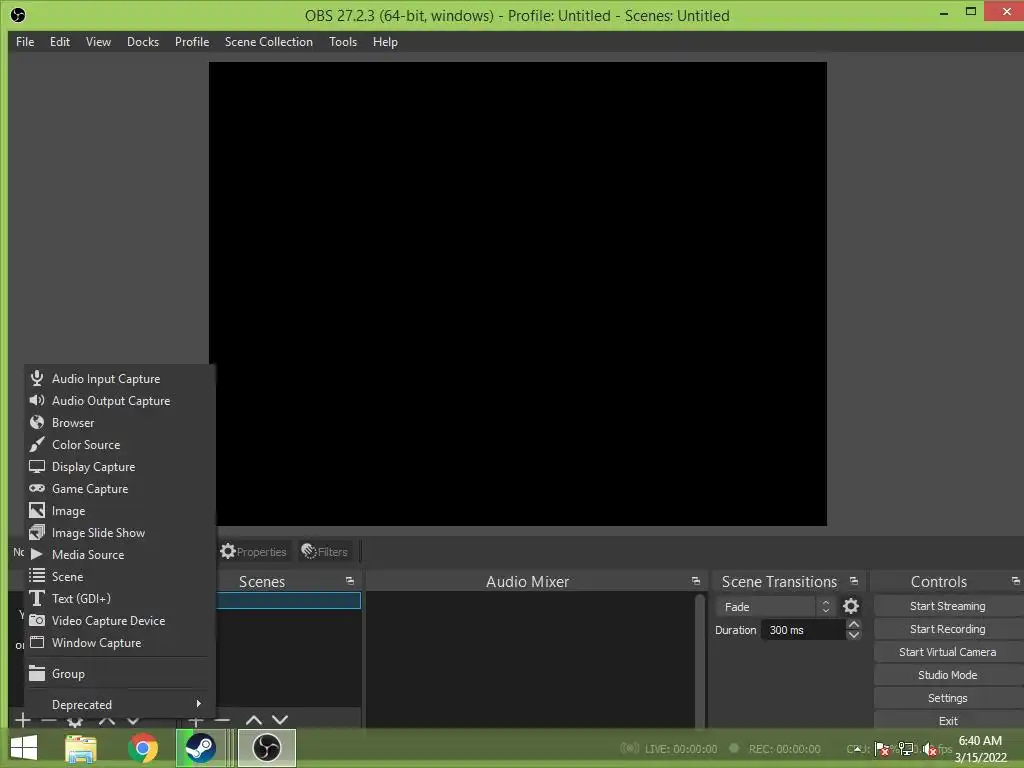
Task: Click Start Recording
Action: 948,629
